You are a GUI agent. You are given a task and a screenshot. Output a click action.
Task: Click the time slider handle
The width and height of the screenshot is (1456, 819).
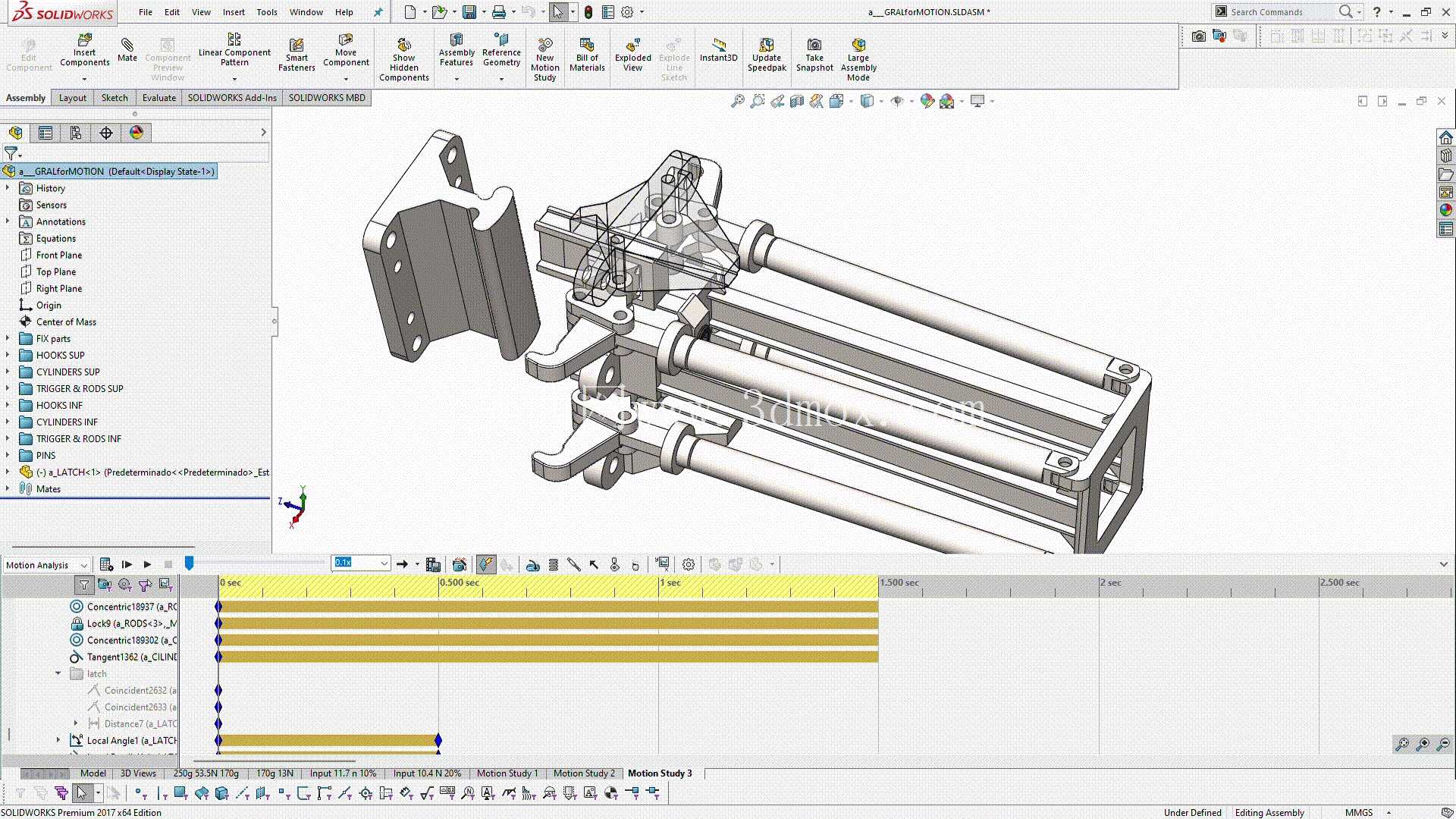coord(190,563)
